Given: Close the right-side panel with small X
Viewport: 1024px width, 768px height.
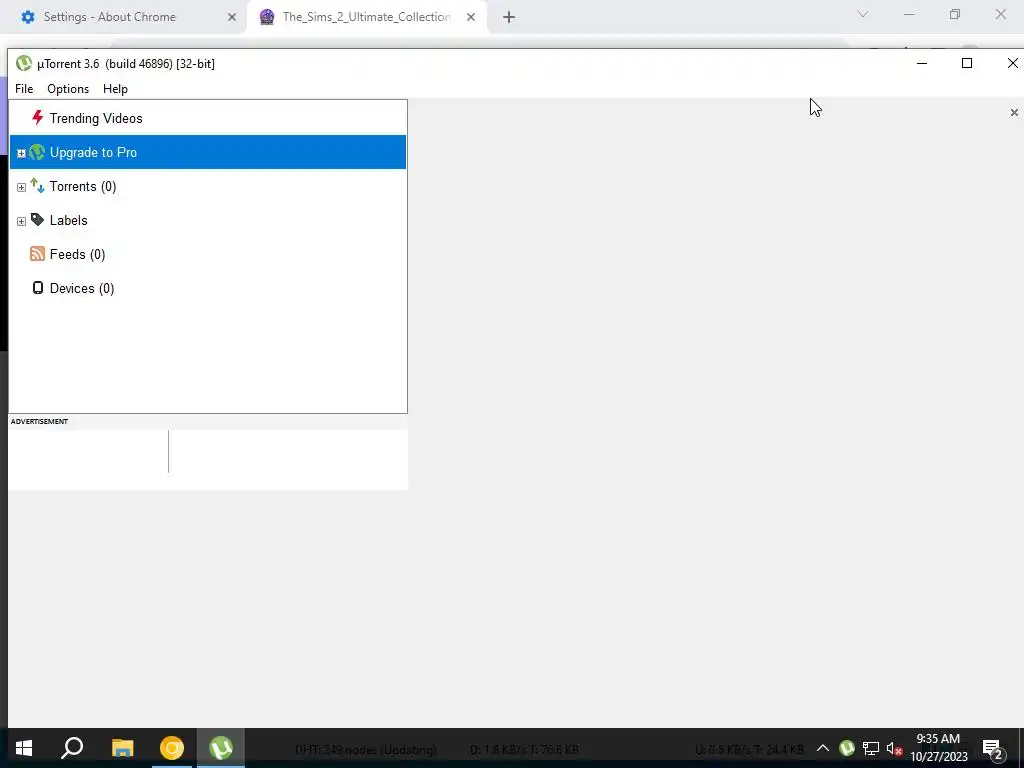Looking at the screenshot, I should 1014,112.
